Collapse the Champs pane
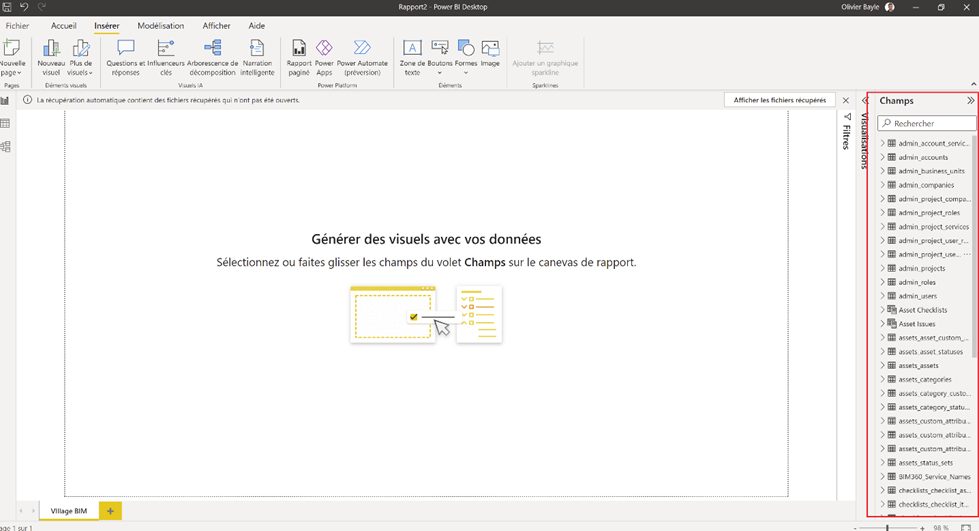Image resolution: width=979 pixels, height=531 pixels. 970,101
